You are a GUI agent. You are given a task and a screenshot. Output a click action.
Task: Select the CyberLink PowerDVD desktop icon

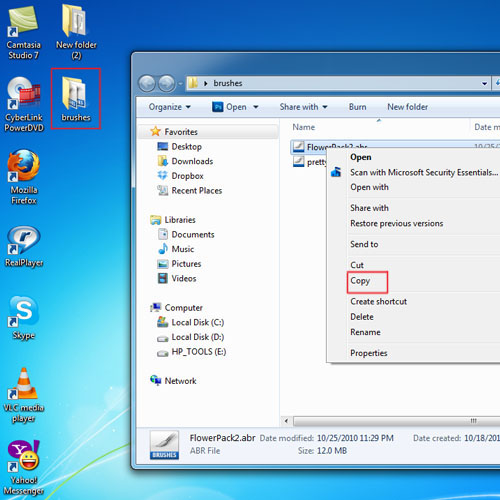[x=24, y=104]
